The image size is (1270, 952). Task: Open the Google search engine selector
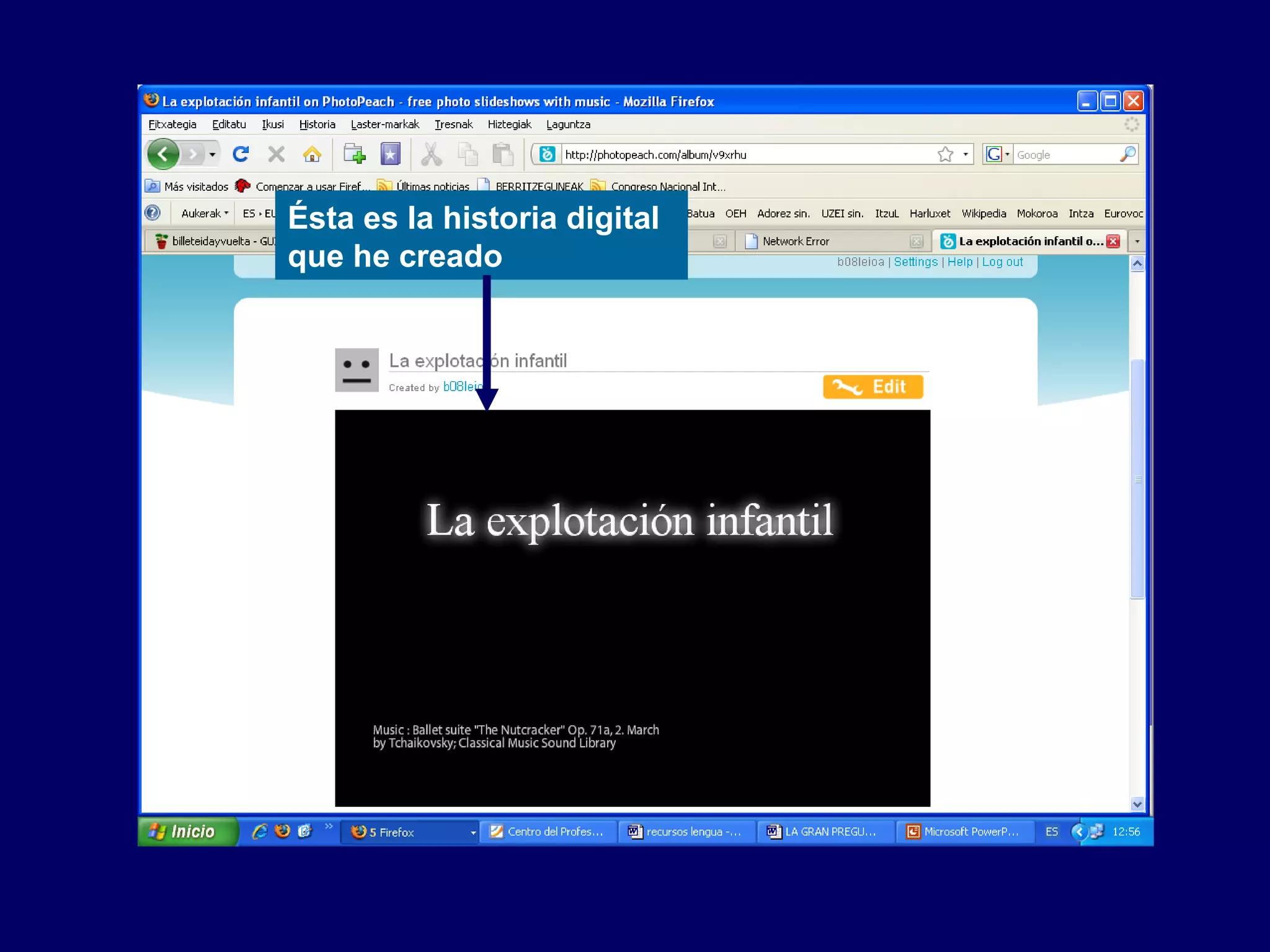998,154
